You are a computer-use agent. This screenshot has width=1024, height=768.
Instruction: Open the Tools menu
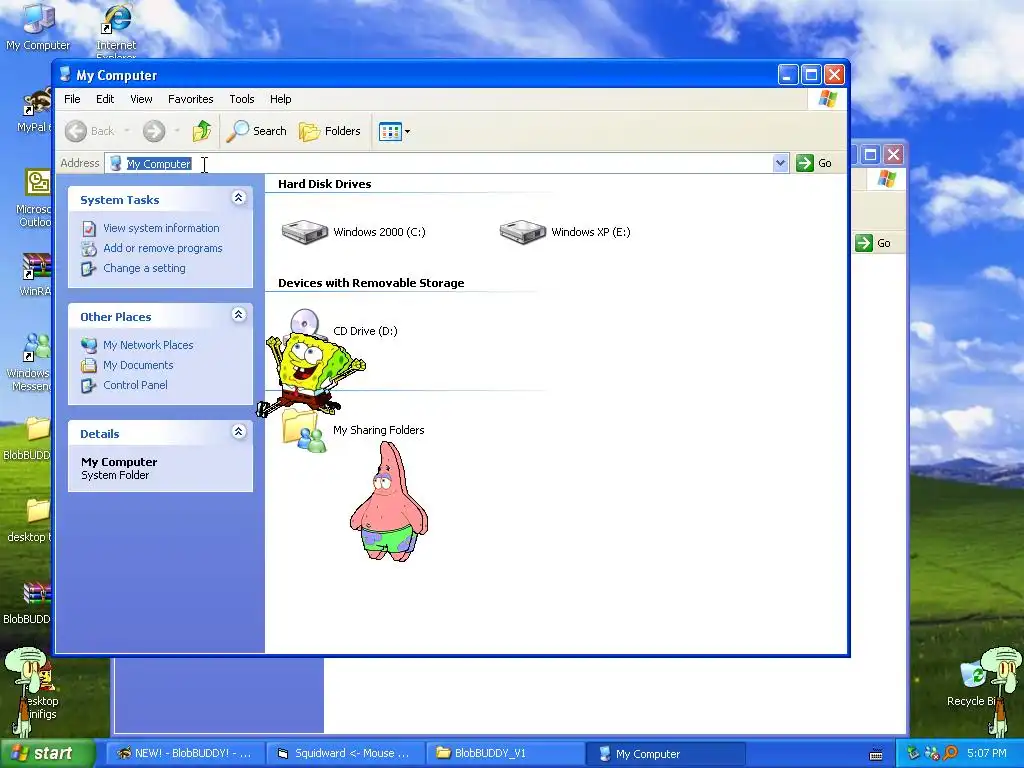pyautogui.click(x=242, y=99)
